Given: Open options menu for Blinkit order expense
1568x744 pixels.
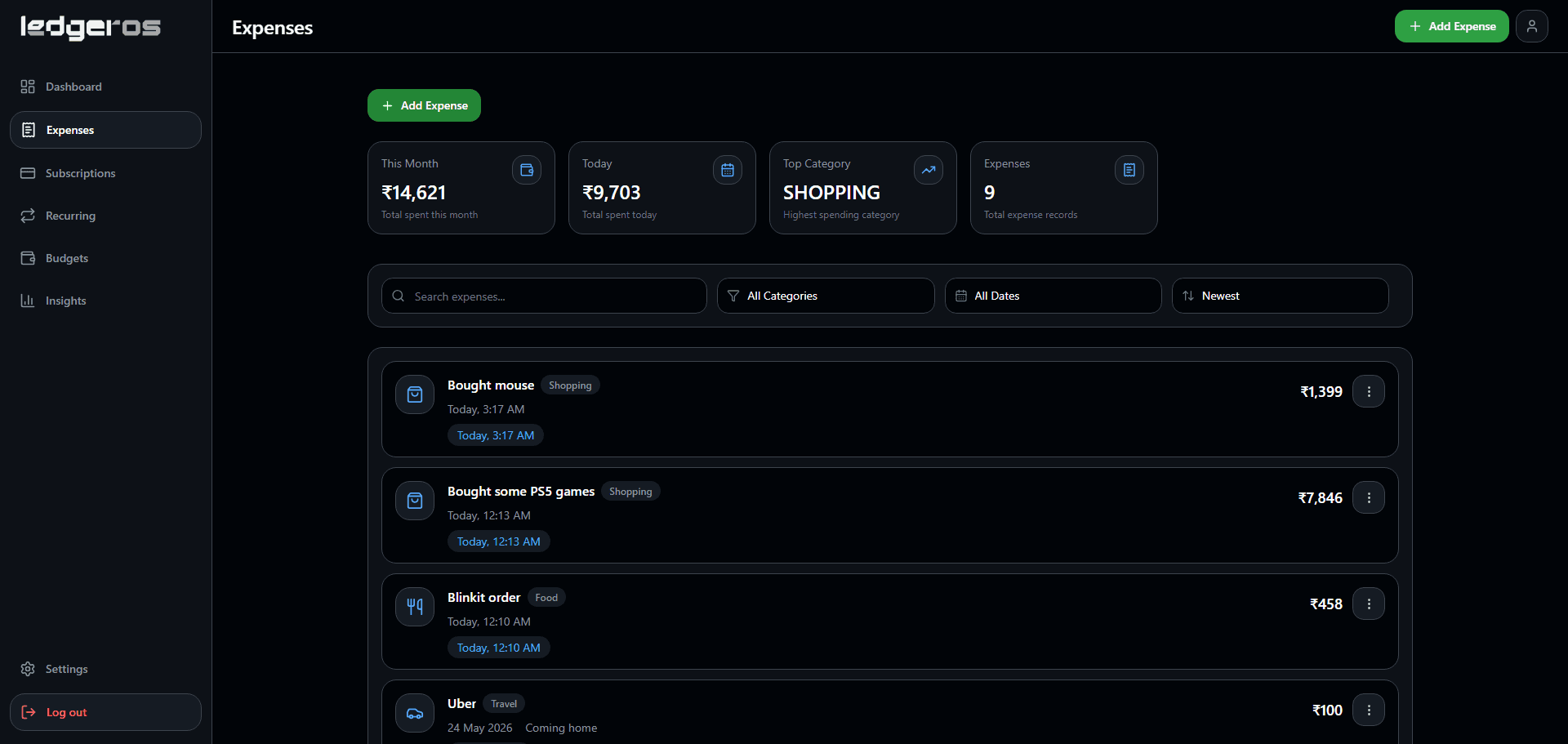Looking at the screenshot, I should pos(1369,604).
